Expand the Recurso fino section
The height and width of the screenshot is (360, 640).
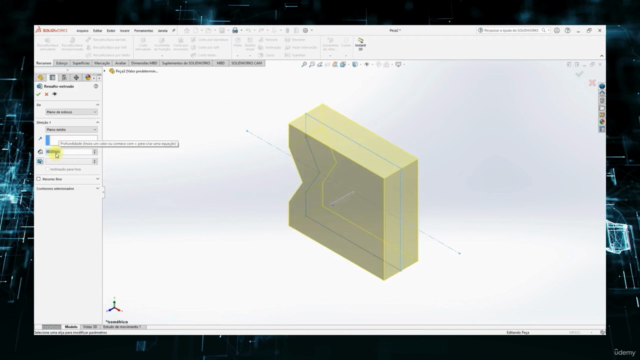98,179
